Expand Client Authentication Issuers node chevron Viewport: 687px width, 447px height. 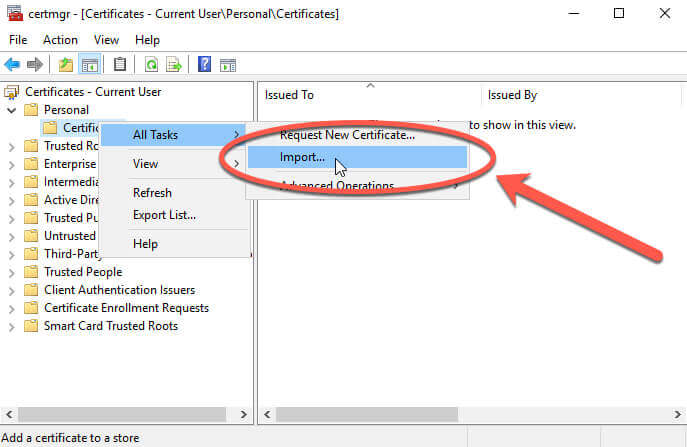pos(11,291)
